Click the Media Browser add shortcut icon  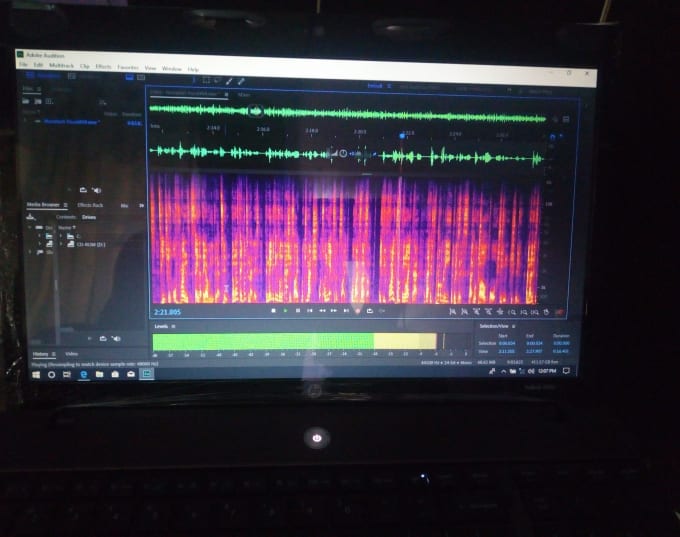[x=30, y=216]
